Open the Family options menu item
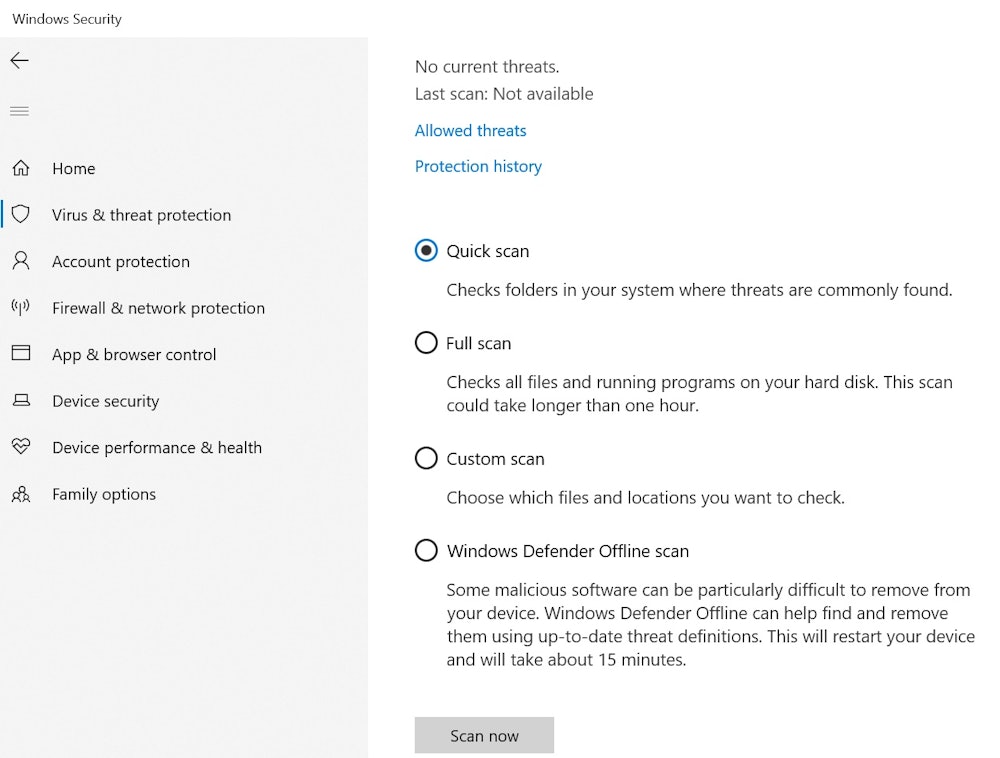 pyautogui.click(x=104, y=494)
